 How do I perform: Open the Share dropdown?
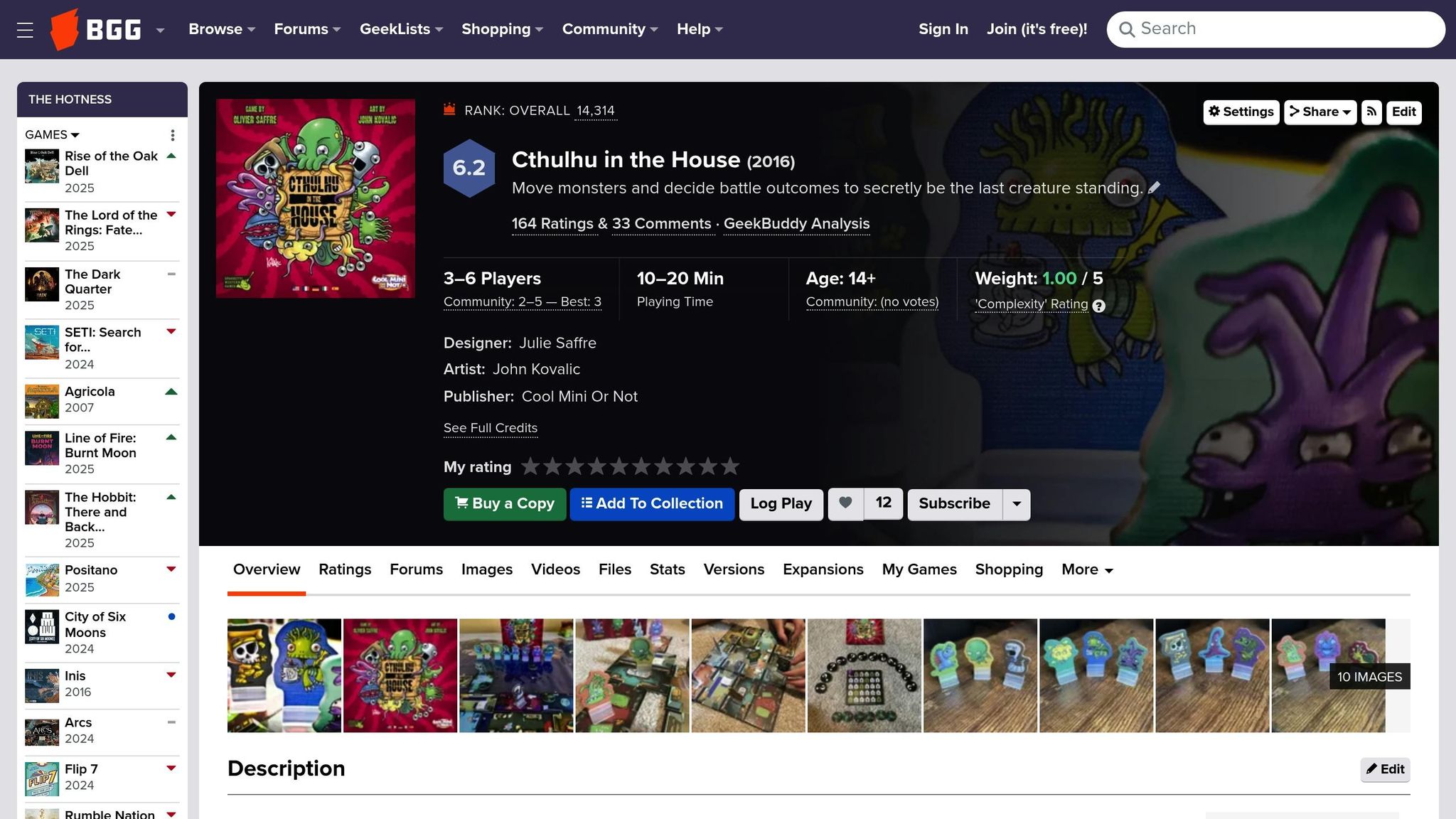coord(1320,112)
